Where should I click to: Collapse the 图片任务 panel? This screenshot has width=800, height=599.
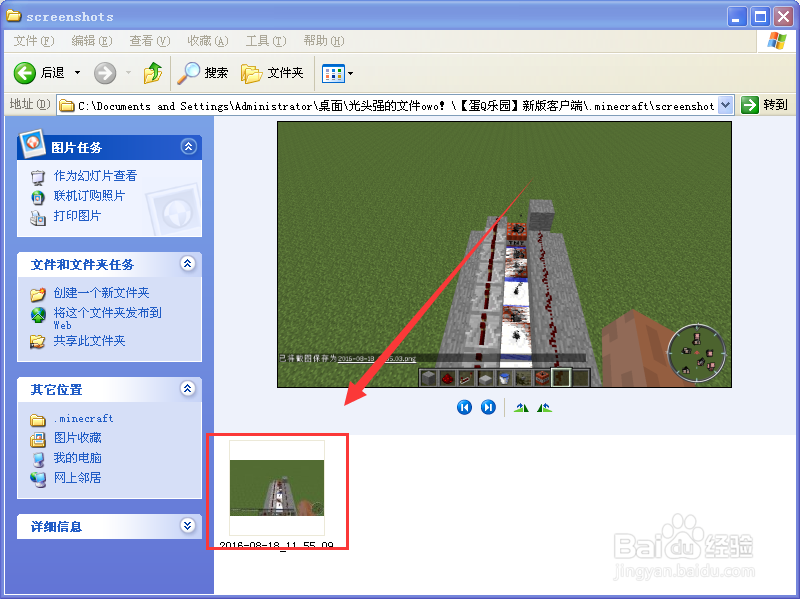[188, 147]
